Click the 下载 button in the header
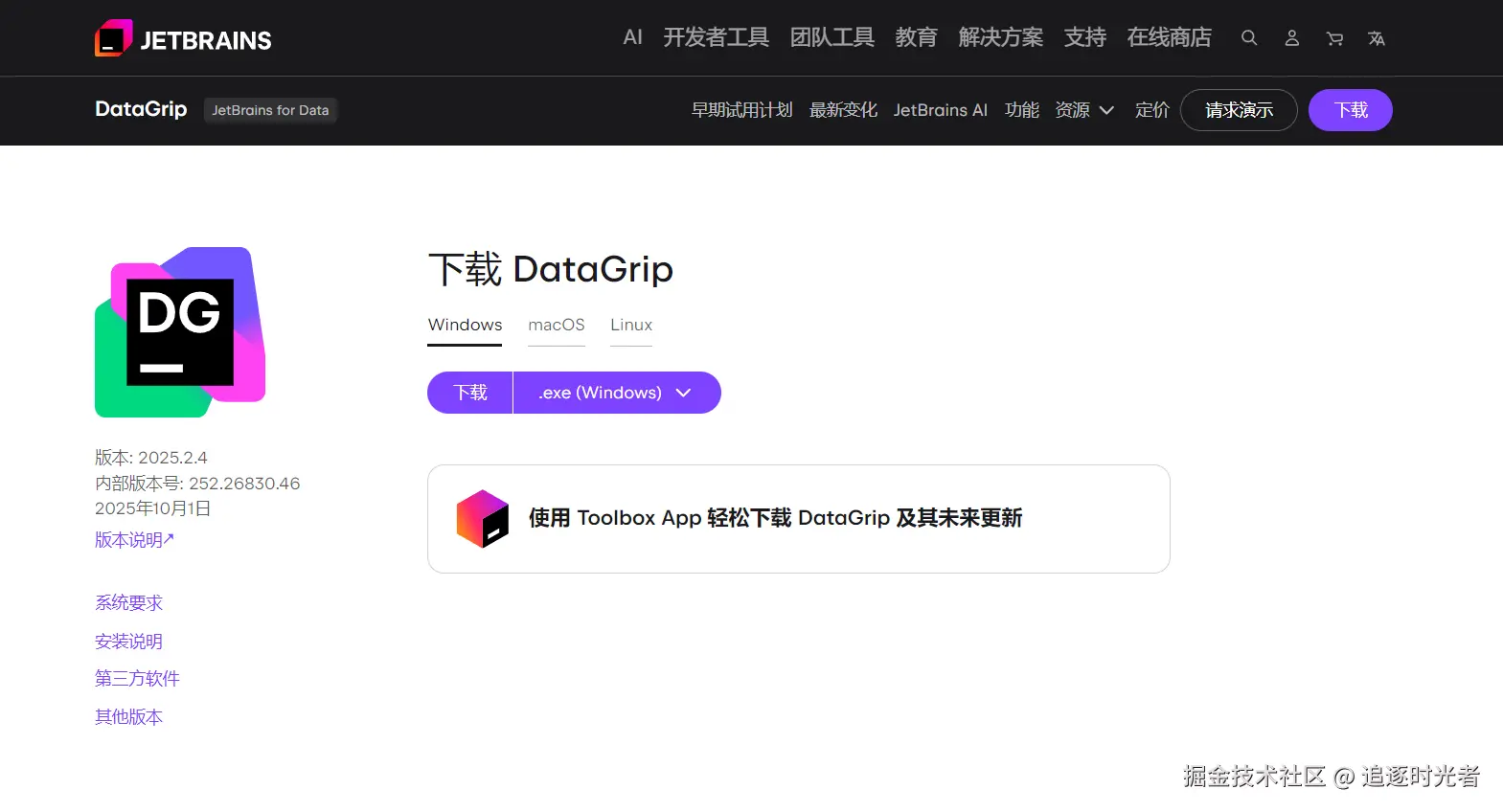This screenshot has height=812, width=1503. pos(1351,110)
